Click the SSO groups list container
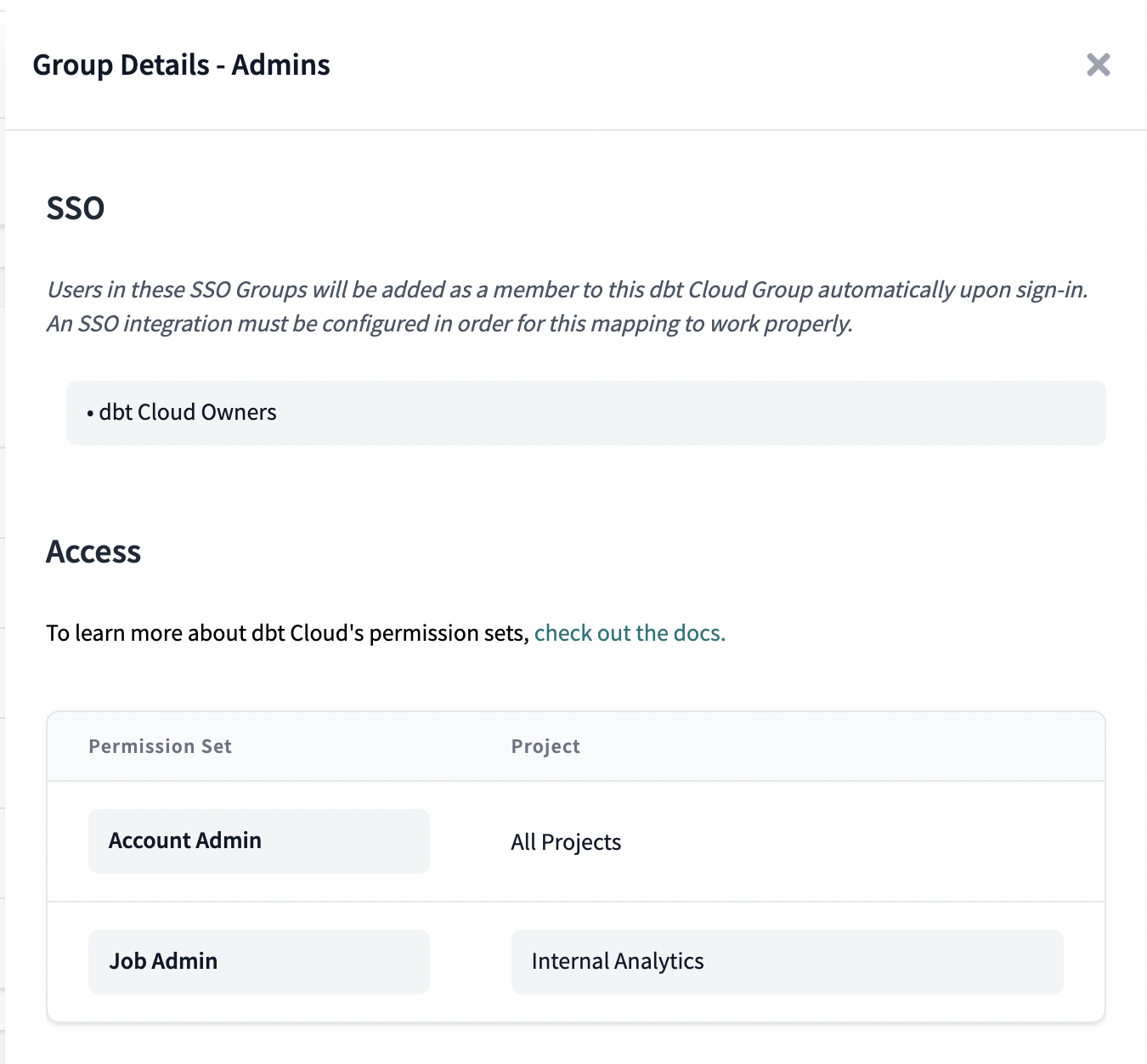1147x1064 pixels. pyautogui.click(x=585, y=412)
